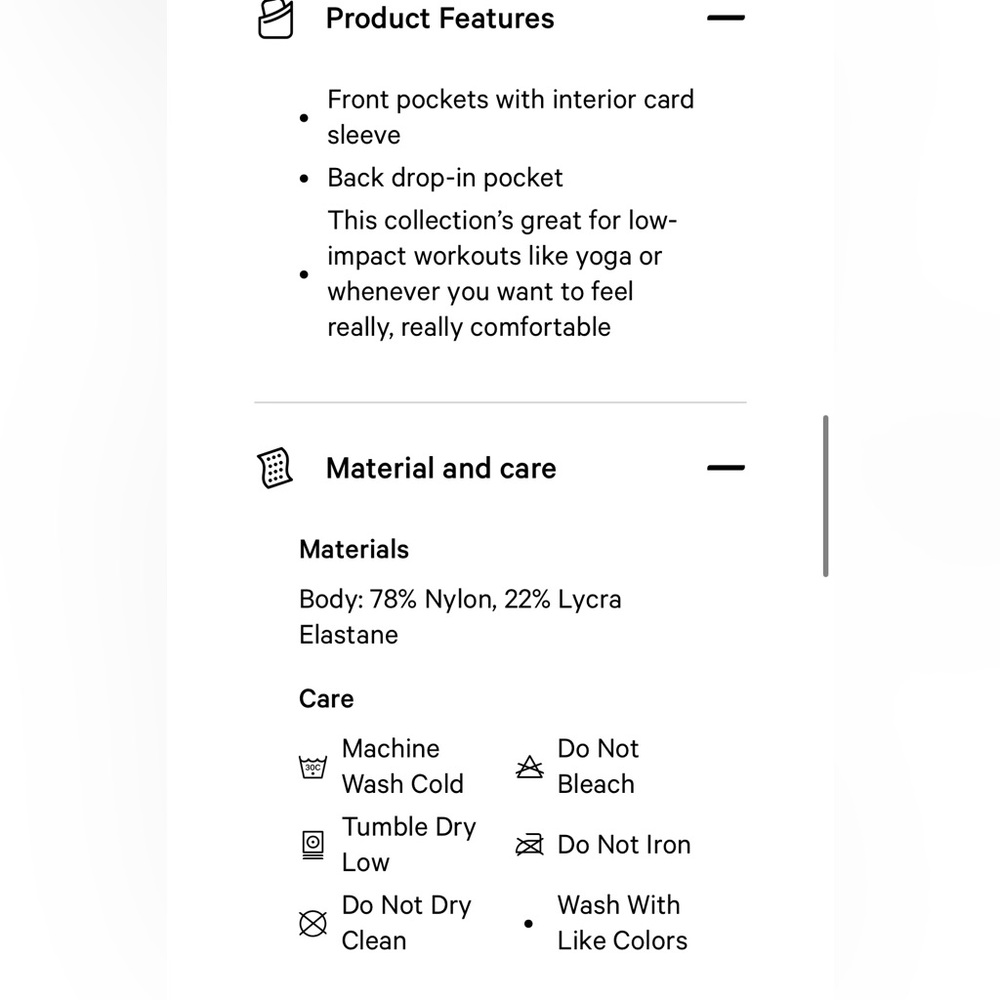1000x1000 pixels.
Task: Click the Product Features heading
Action: pyautogui.click(x=440, y=19)
